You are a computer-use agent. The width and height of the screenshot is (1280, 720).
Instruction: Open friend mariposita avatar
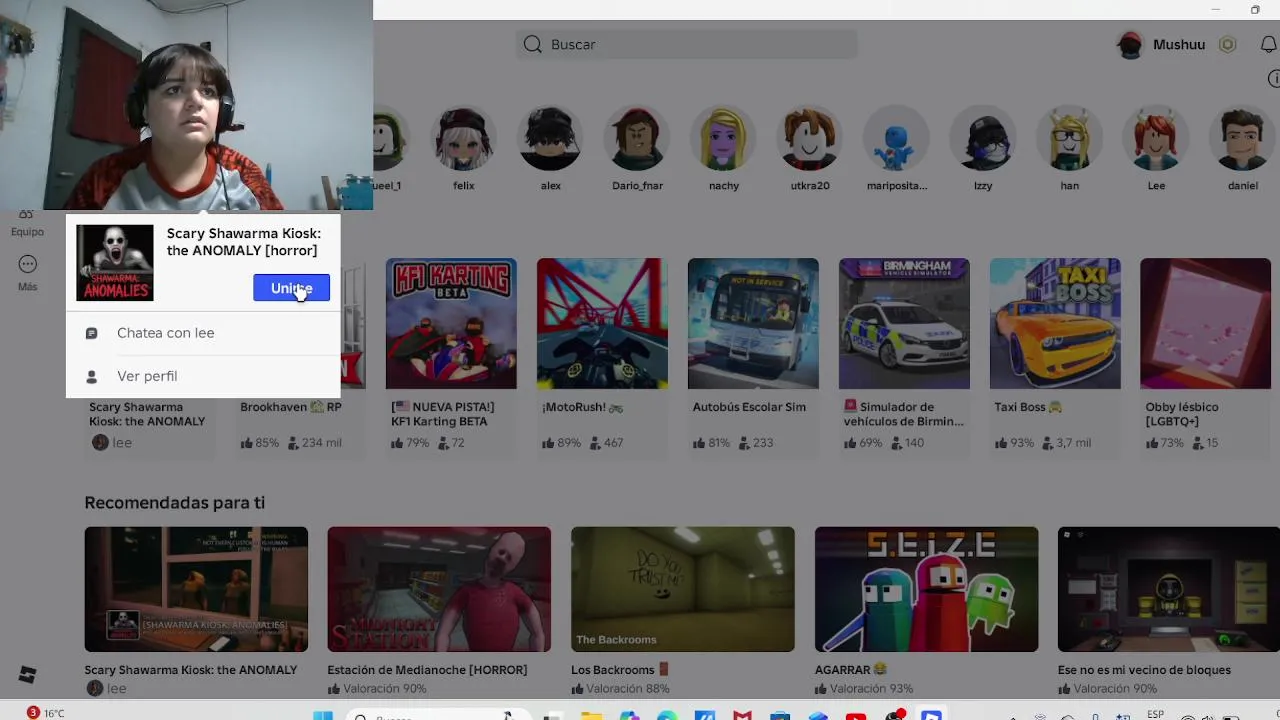(897, 140)
